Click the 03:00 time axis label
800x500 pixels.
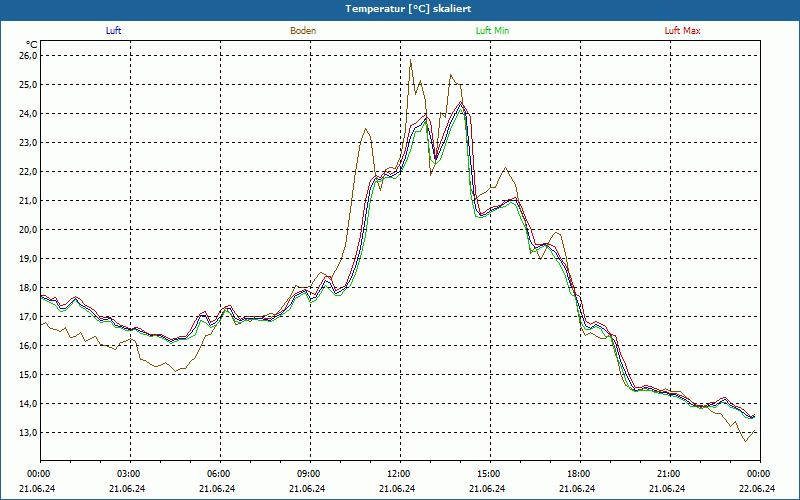(131, 473)
